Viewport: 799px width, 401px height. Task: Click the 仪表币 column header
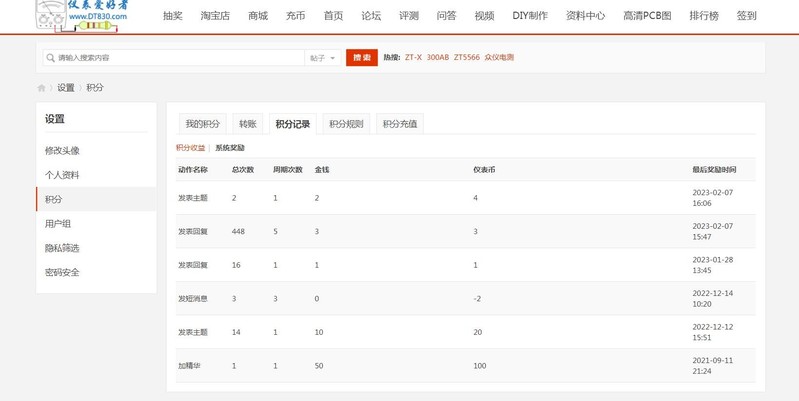[484, 170]
